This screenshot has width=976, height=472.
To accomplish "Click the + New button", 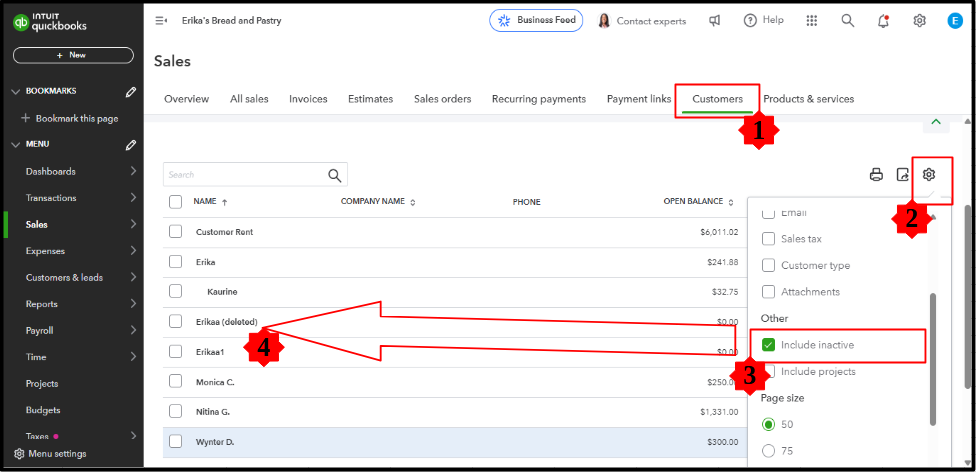I will click(x=73, y=55).
